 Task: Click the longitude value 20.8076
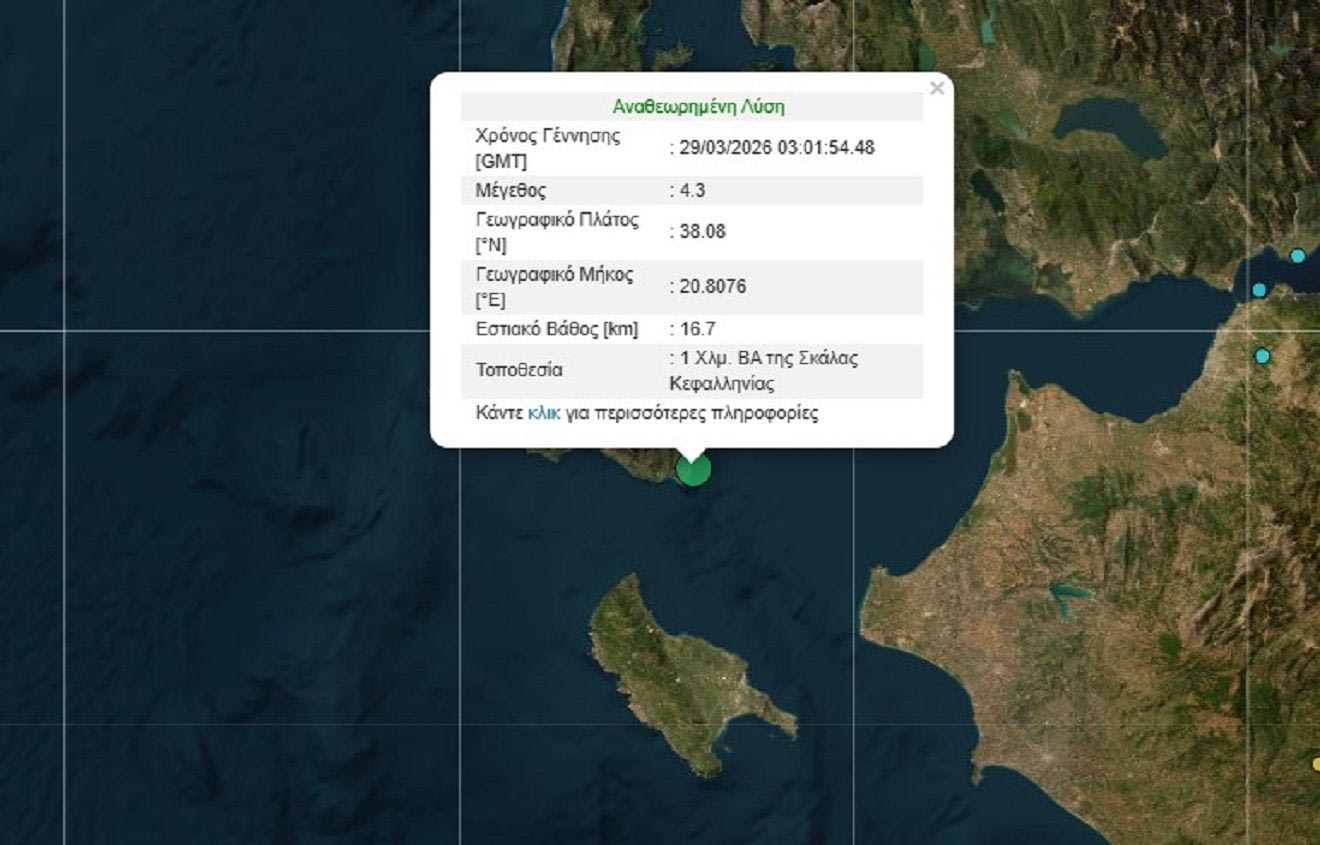pyautogui.click(x=712, y=287)
